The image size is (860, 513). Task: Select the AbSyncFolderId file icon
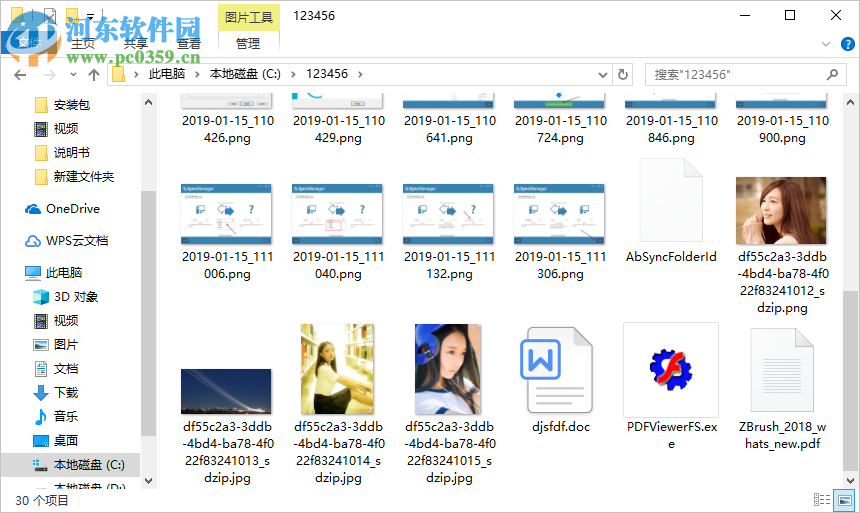coord(671,200)
